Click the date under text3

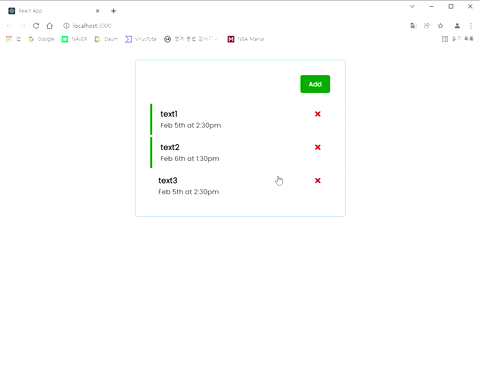[188, 192]
